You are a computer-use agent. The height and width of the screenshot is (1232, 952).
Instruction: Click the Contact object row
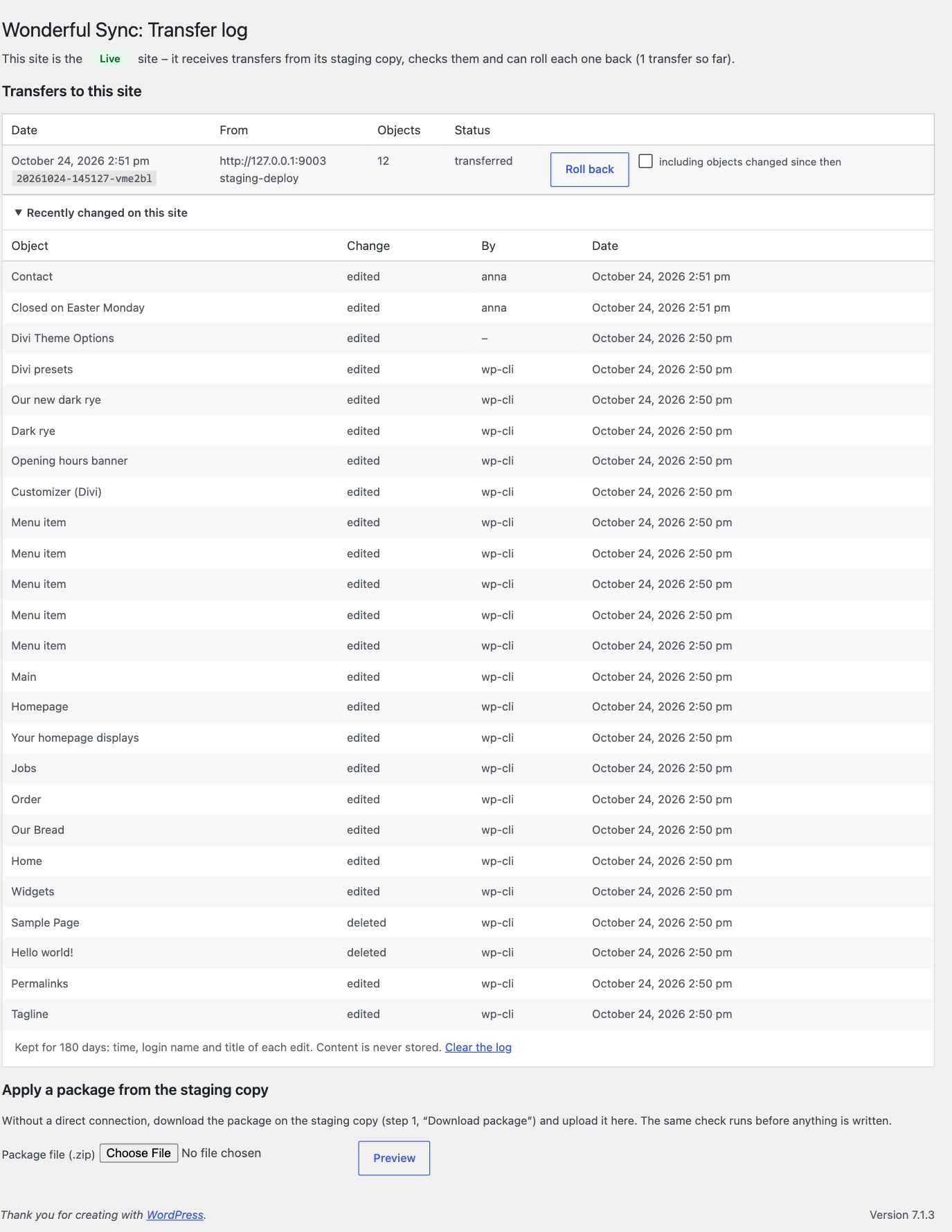[468, 276]
